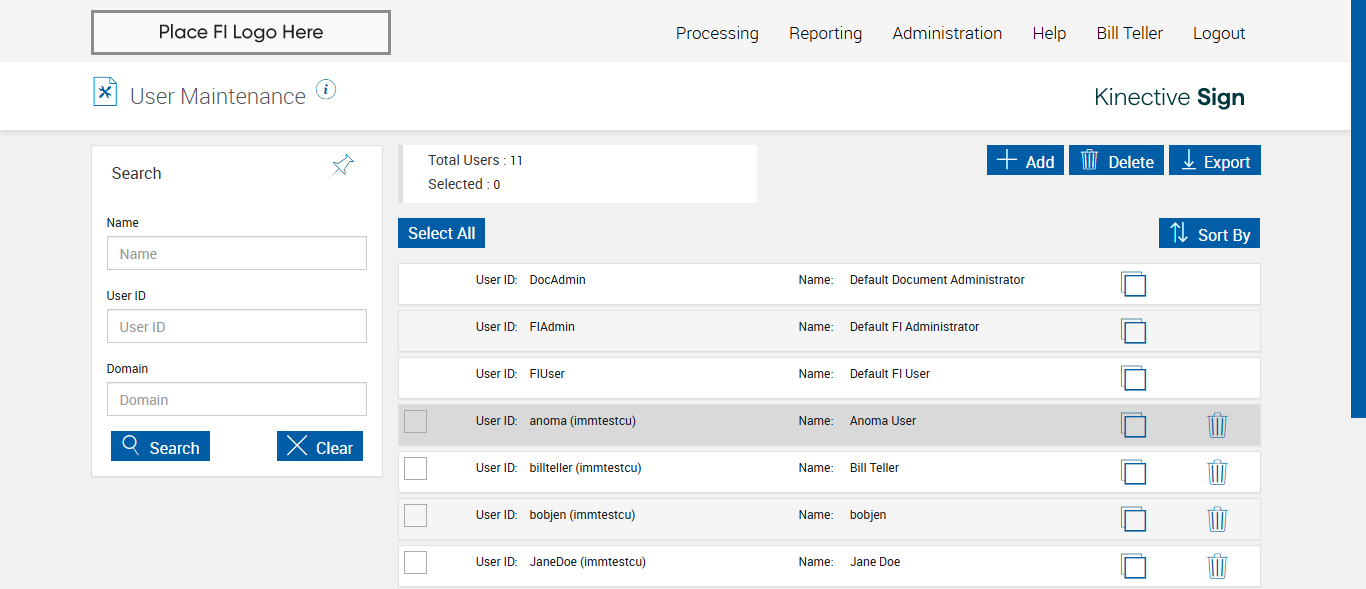Click the info icon beside User Maintenance
This screenshot has width=1366, height=589.
click(x=326, y=90)
